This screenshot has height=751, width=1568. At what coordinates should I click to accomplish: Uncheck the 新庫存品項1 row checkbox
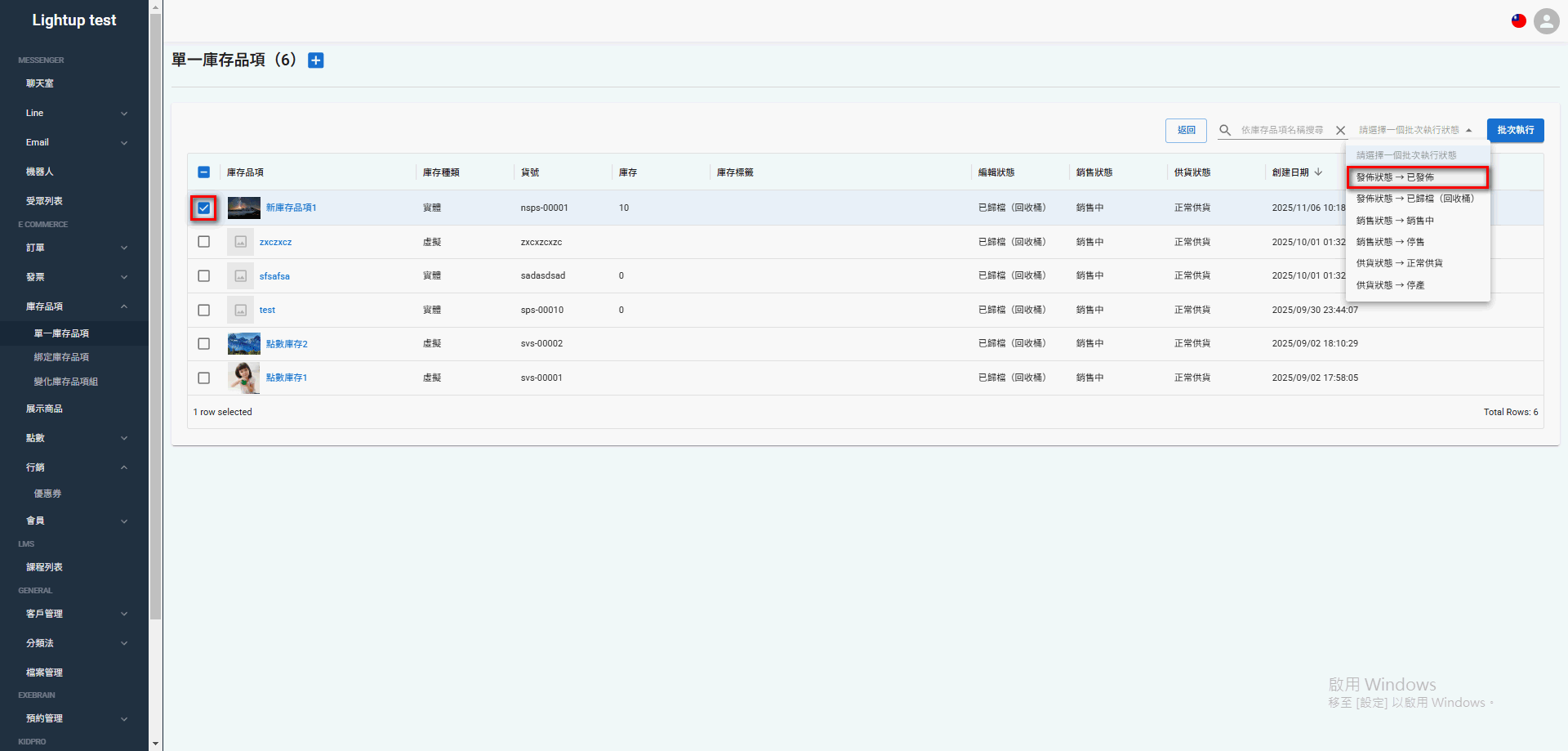[x=203, y=208]
